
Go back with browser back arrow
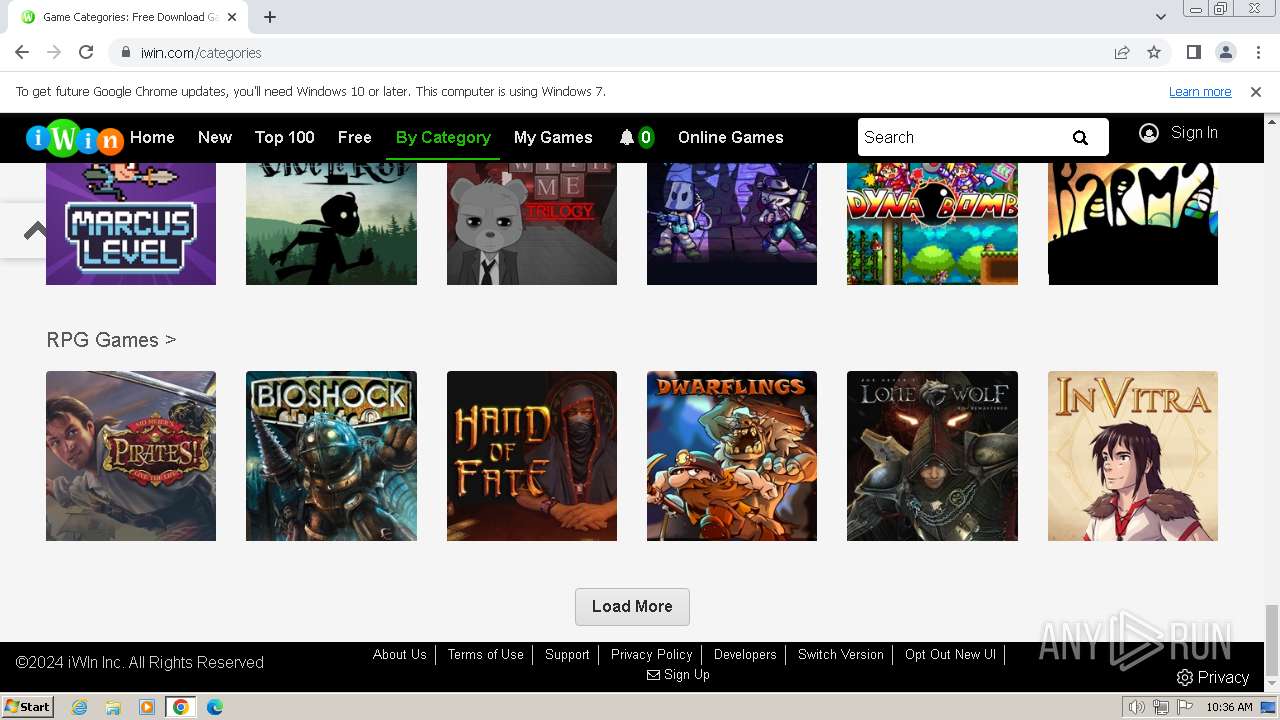(x=22, y=52)
